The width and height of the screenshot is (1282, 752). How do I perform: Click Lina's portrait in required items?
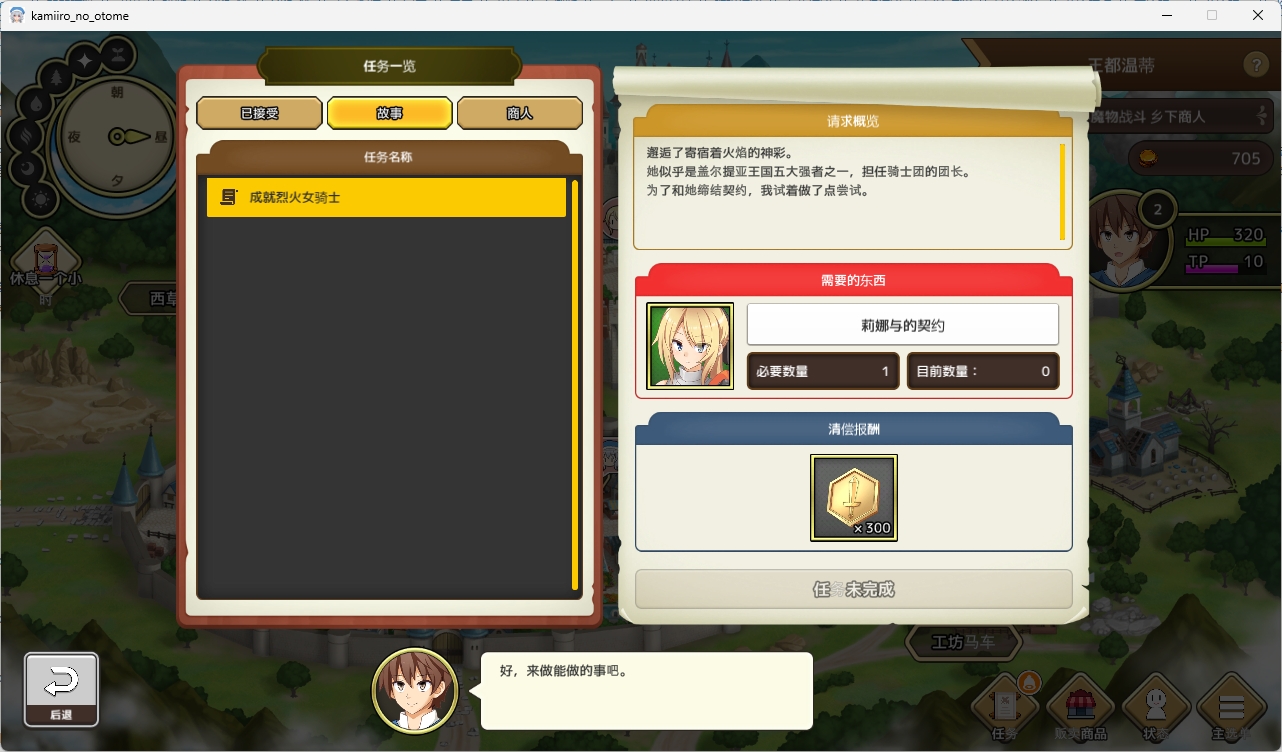click(690, 346)
